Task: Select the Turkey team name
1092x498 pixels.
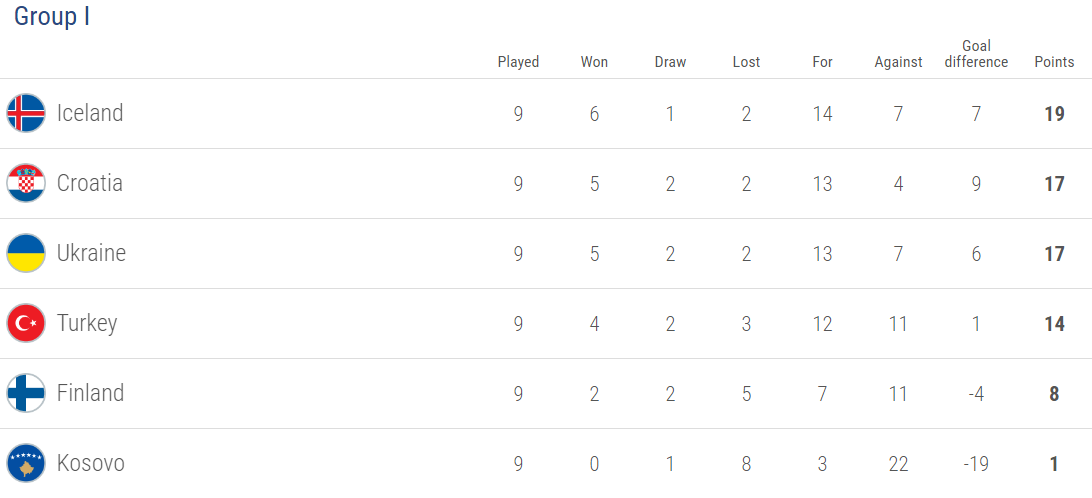Action: (x=87, y=323)
